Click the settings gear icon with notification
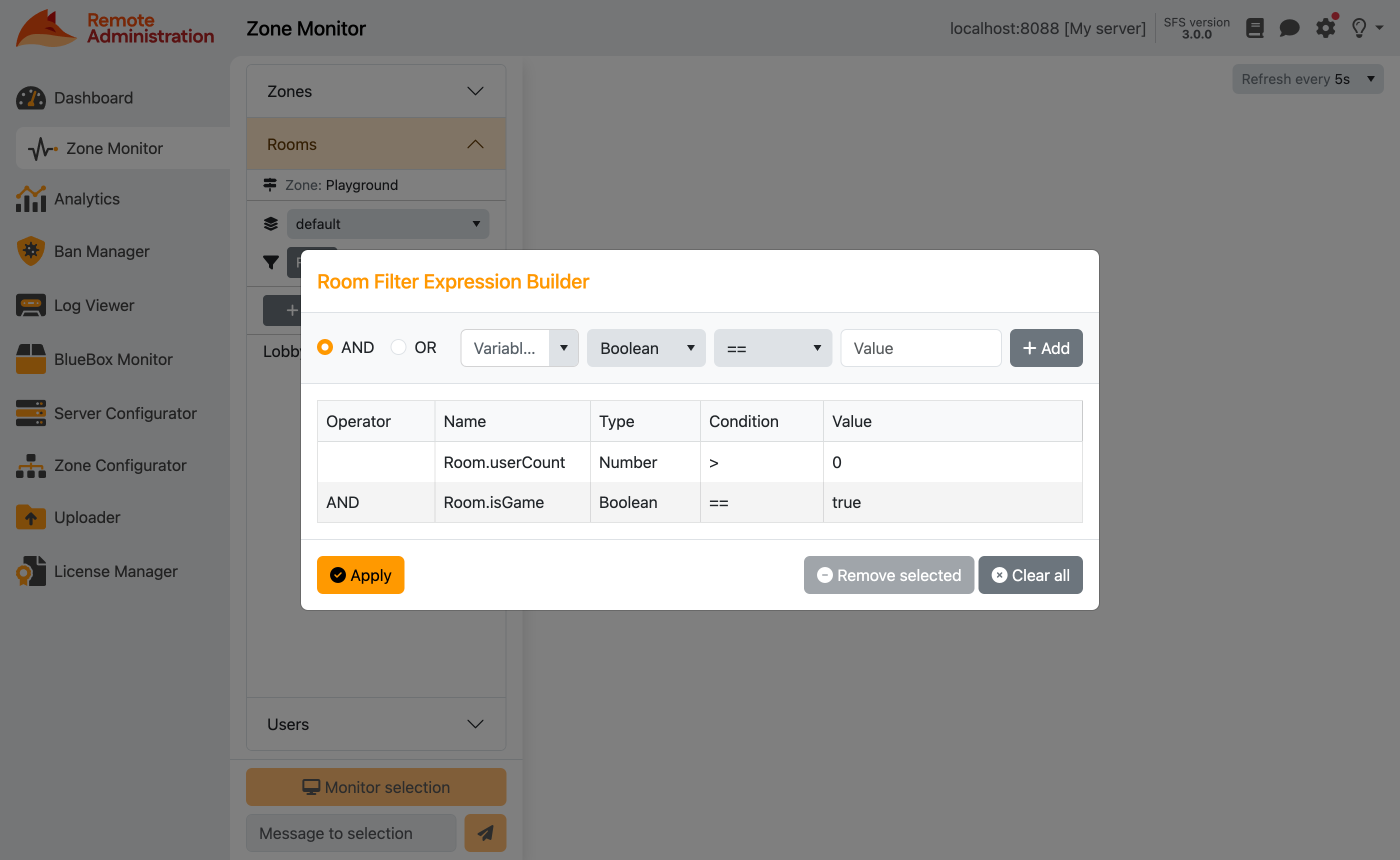The width and height of the screenshot is (1400, 860). tap(1325, 28)
